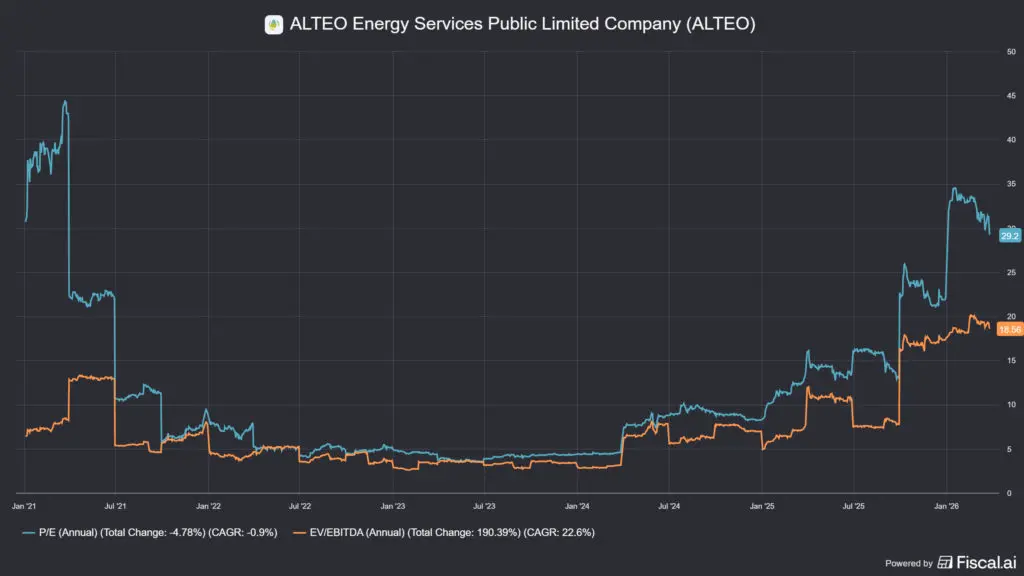Click the Jul '23 axis label
The height and width of the screenshot is (576, 1024).
[484, 506]
